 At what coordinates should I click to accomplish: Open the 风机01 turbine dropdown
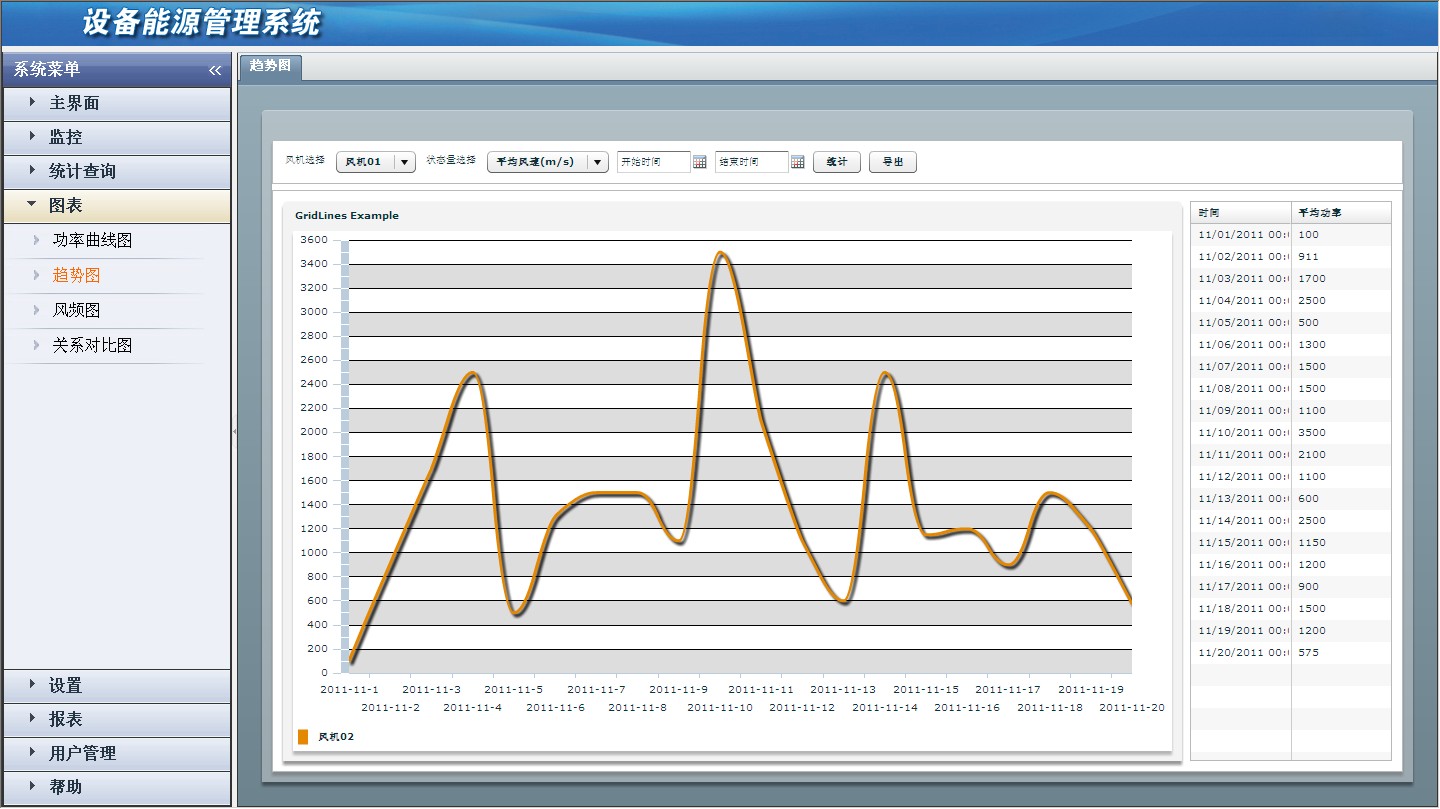coord(404,162)
